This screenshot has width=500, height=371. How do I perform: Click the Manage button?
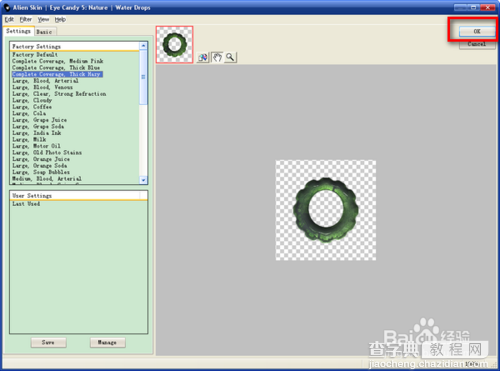(x=107, y=342)
